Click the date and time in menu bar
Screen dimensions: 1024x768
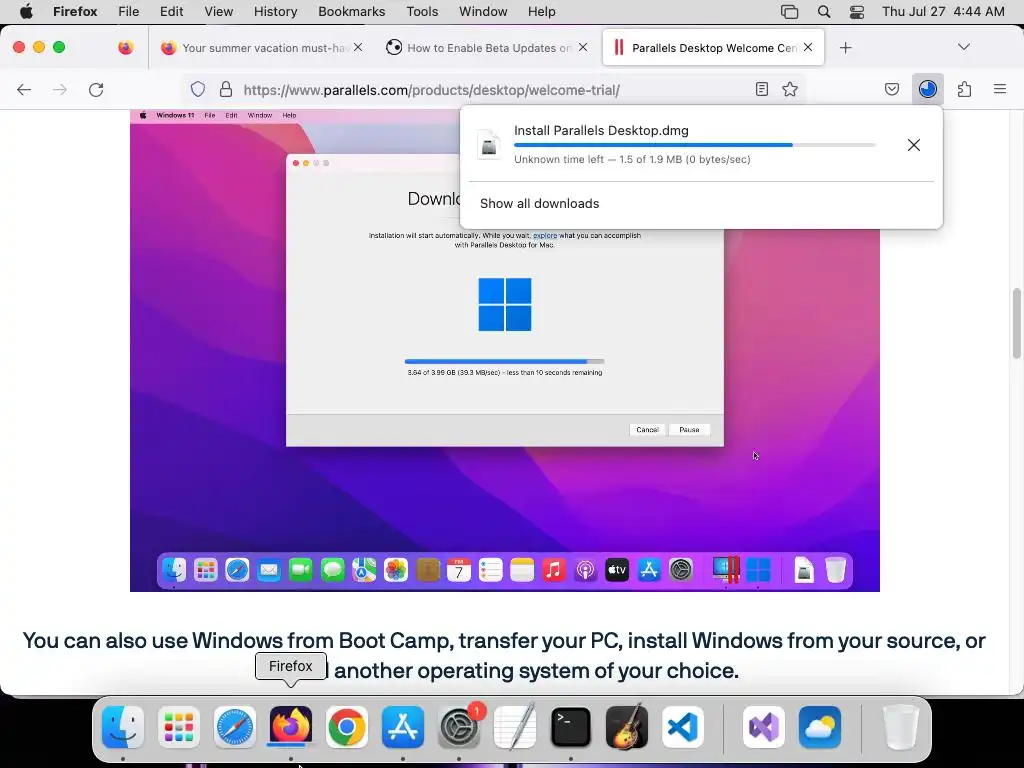click(943, 12)
